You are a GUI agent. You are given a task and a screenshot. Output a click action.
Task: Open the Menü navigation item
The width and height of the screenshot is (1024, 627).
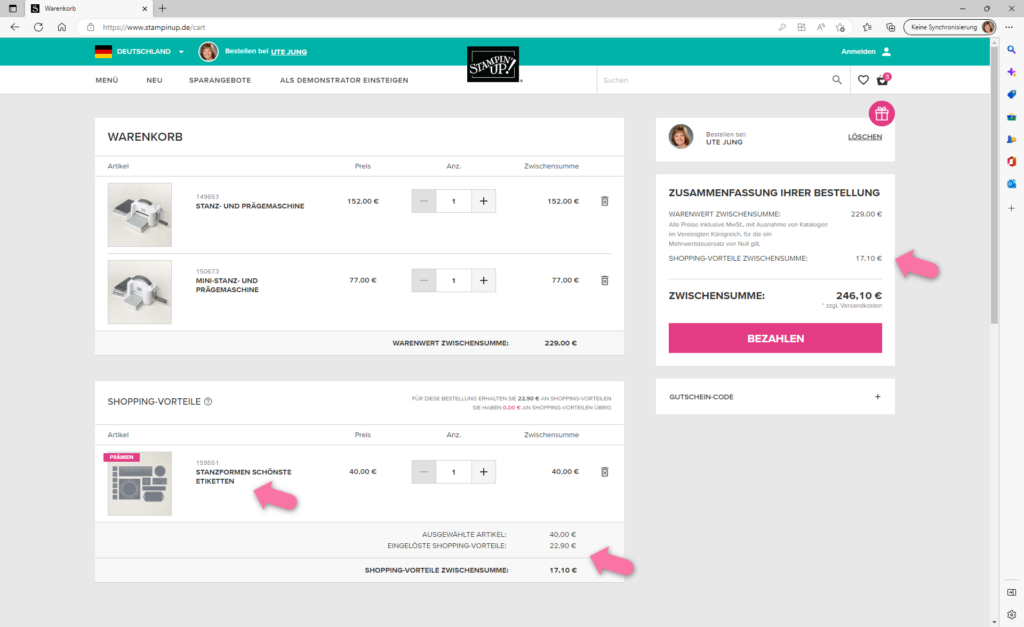(107, 80)
